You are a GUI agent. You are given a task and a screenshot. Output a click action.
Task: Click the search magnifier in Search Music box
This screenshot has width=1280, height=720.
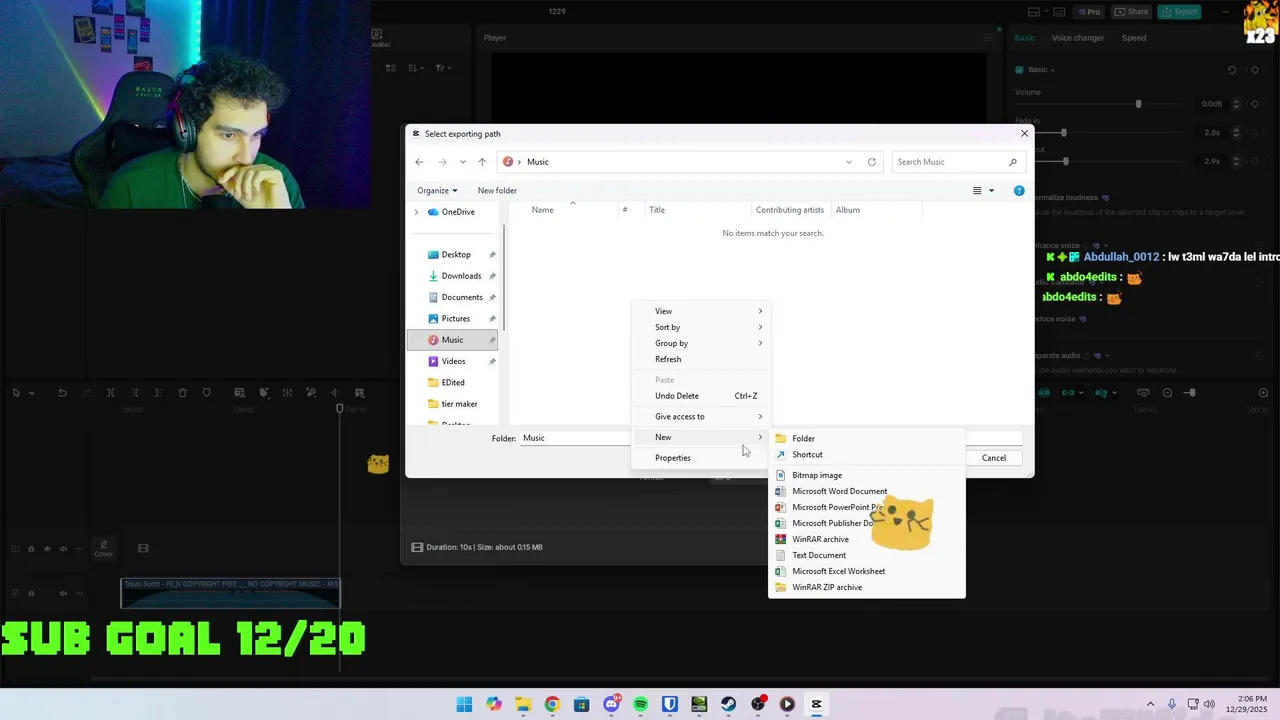(x=1013, y=162)
